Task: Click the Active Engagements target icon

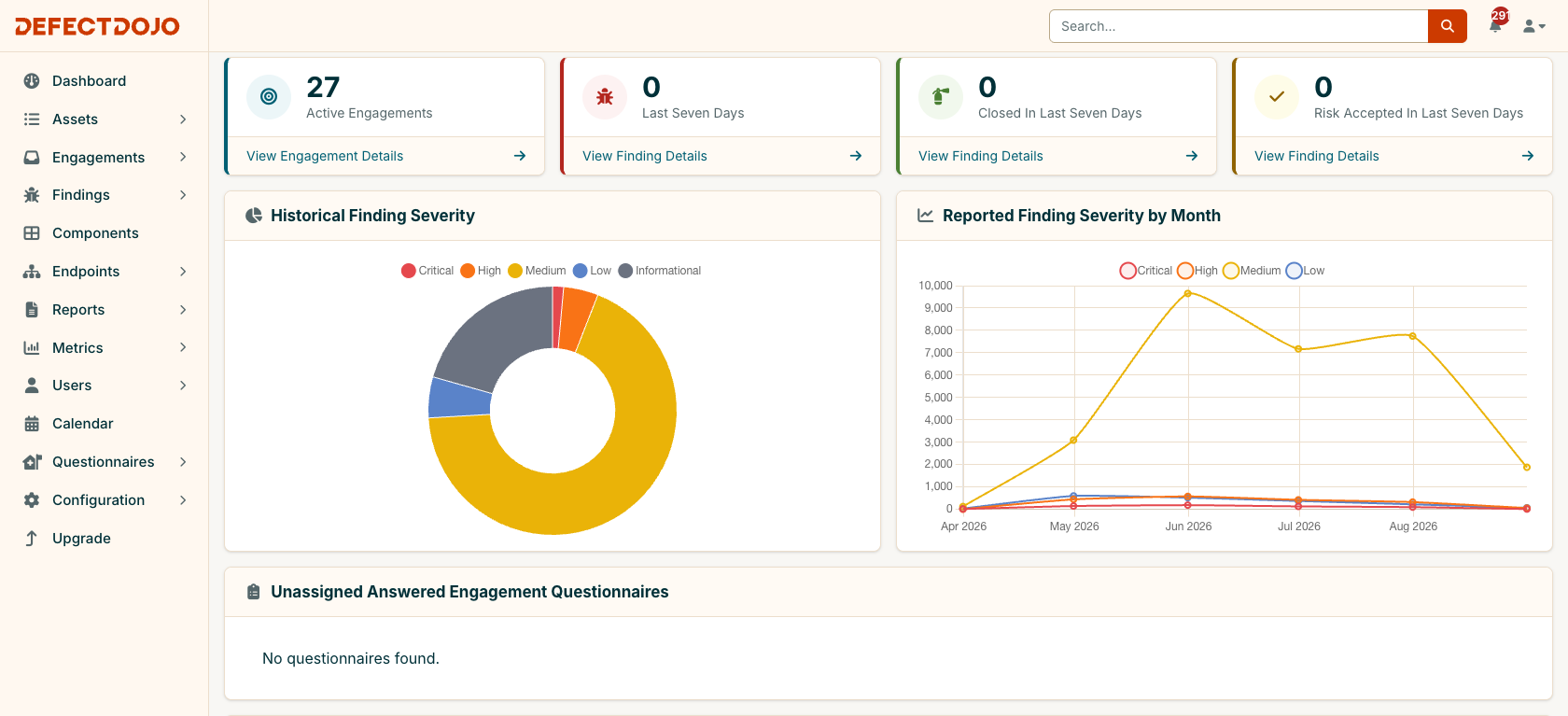Action: (x=269, y=96)
